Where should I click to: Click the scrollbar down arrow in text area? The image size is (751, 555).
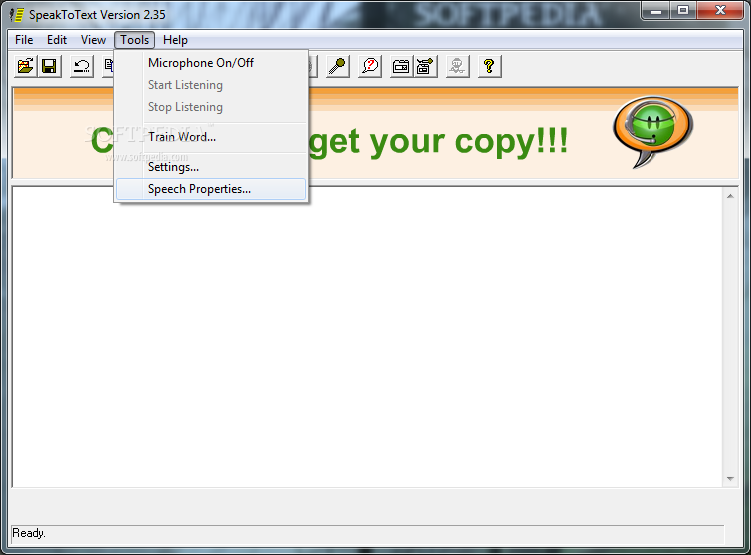(x=730, y=479)
